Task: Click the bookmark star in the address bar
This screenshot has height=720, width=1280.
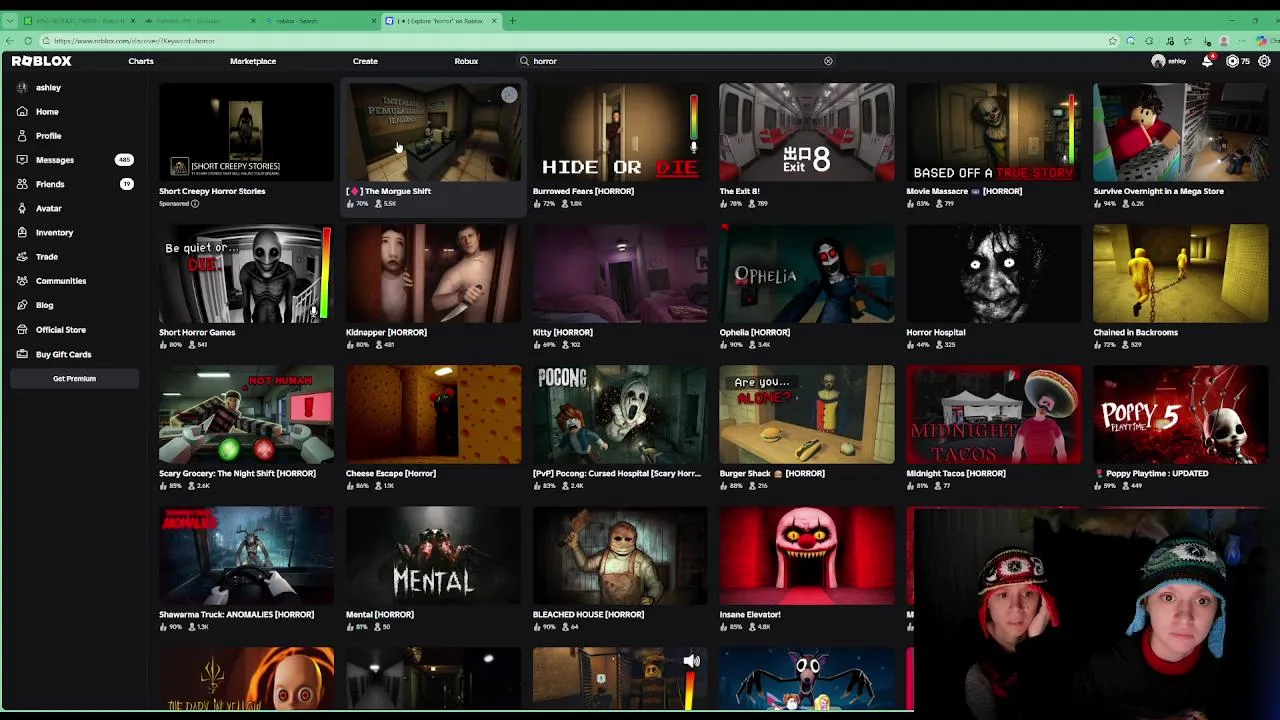Action: pyautogui.click(x=1112, y=41)
